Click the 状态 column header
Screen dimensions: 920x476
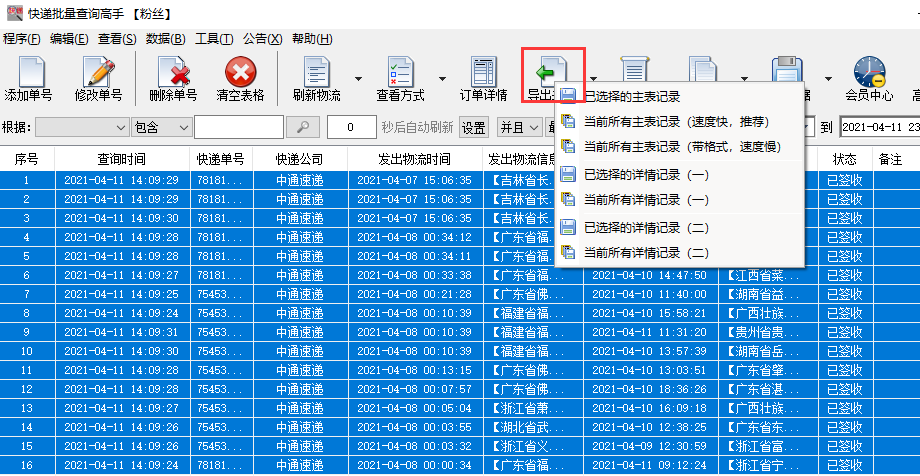click(845, 158)
